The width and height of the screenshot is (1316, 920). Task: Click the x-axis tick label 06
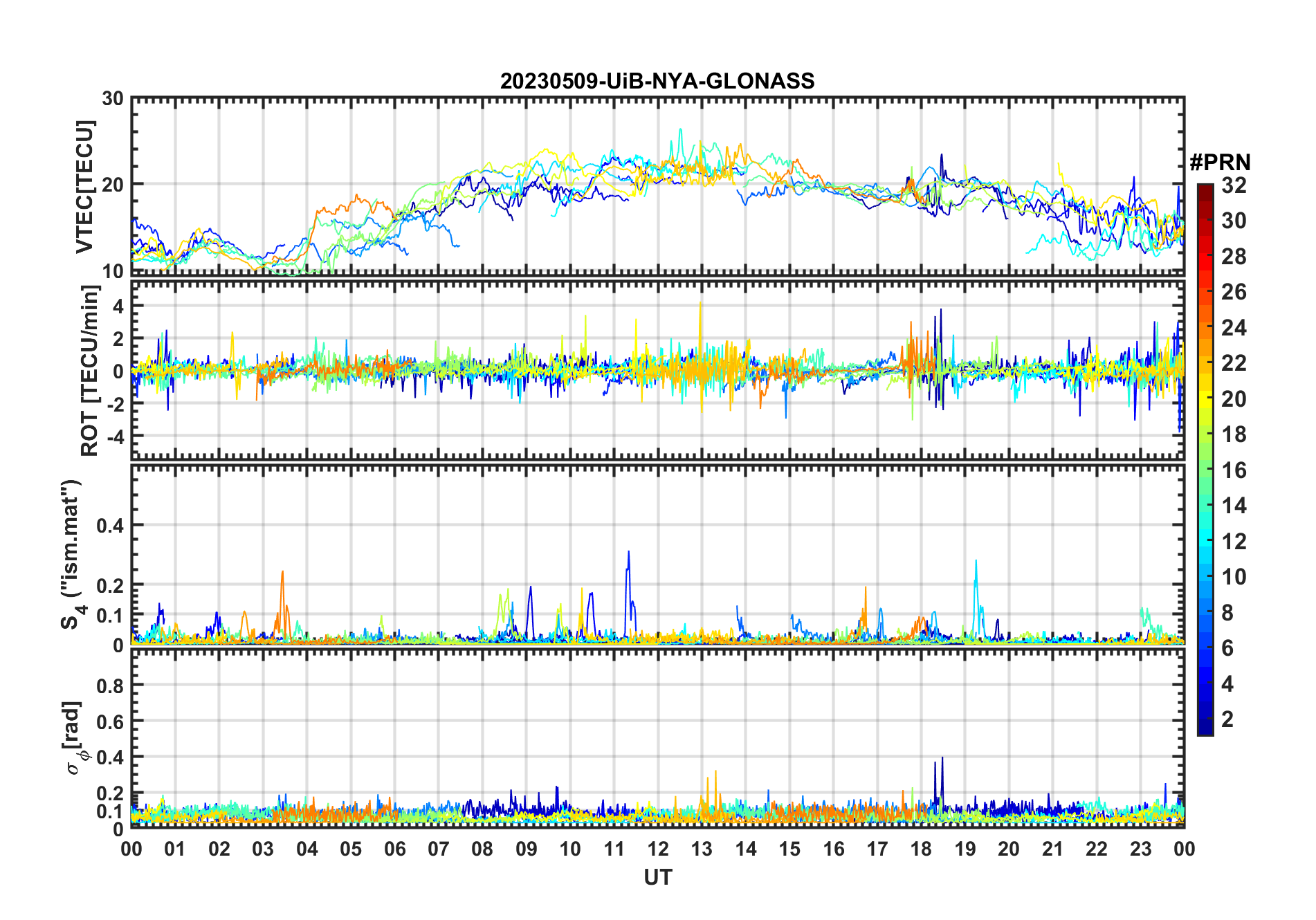click(x=395, y=848)
